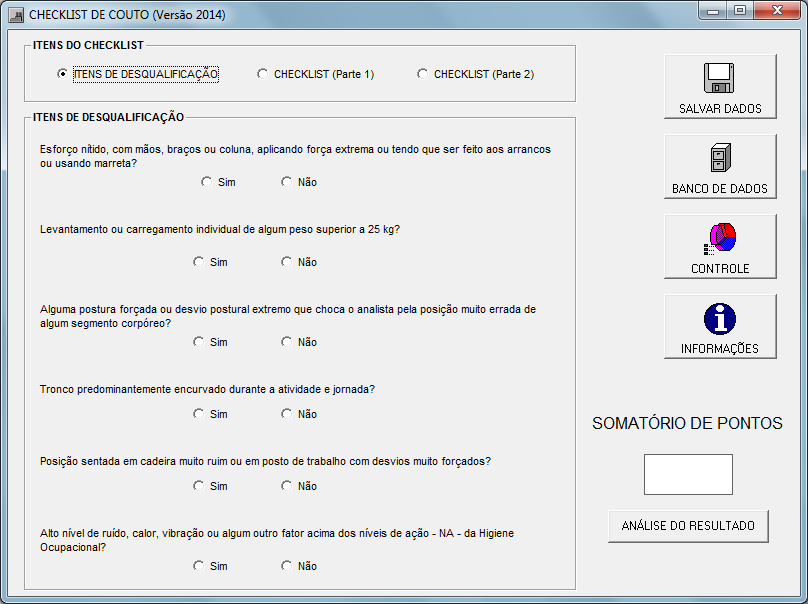Choose Não for posição sentada question
The height and width of the screenshot is (604, 808).
pyautogui.click(x=299, y=486)
